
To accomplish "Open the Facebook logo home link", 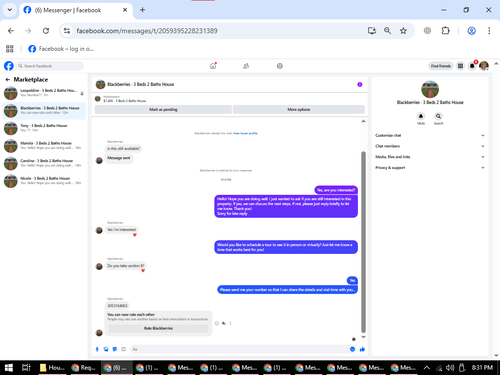I will point(9,66).
